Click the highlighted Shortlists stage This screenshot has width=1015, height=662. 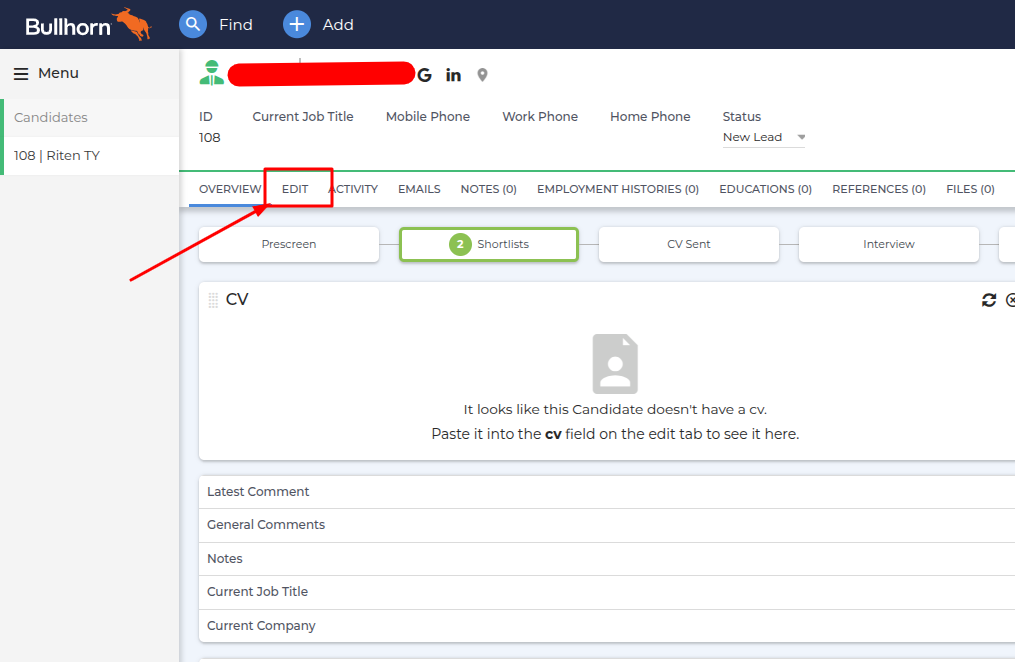click(488, 243)
